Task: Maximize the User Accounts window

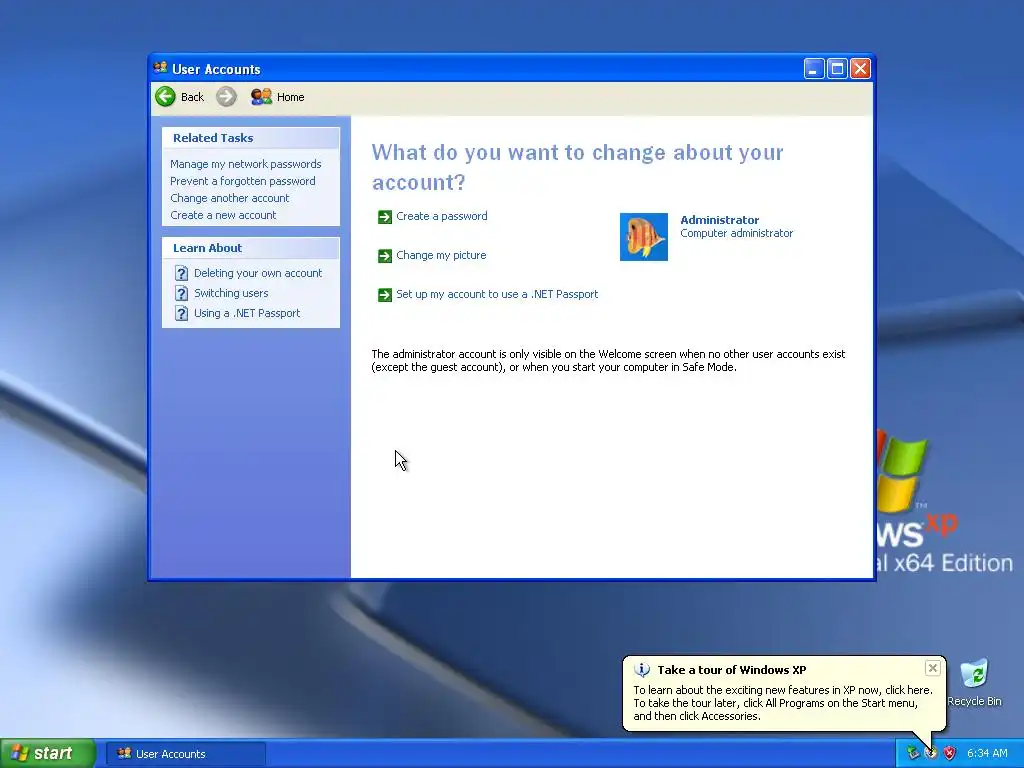Action: [x=837, y=69]
